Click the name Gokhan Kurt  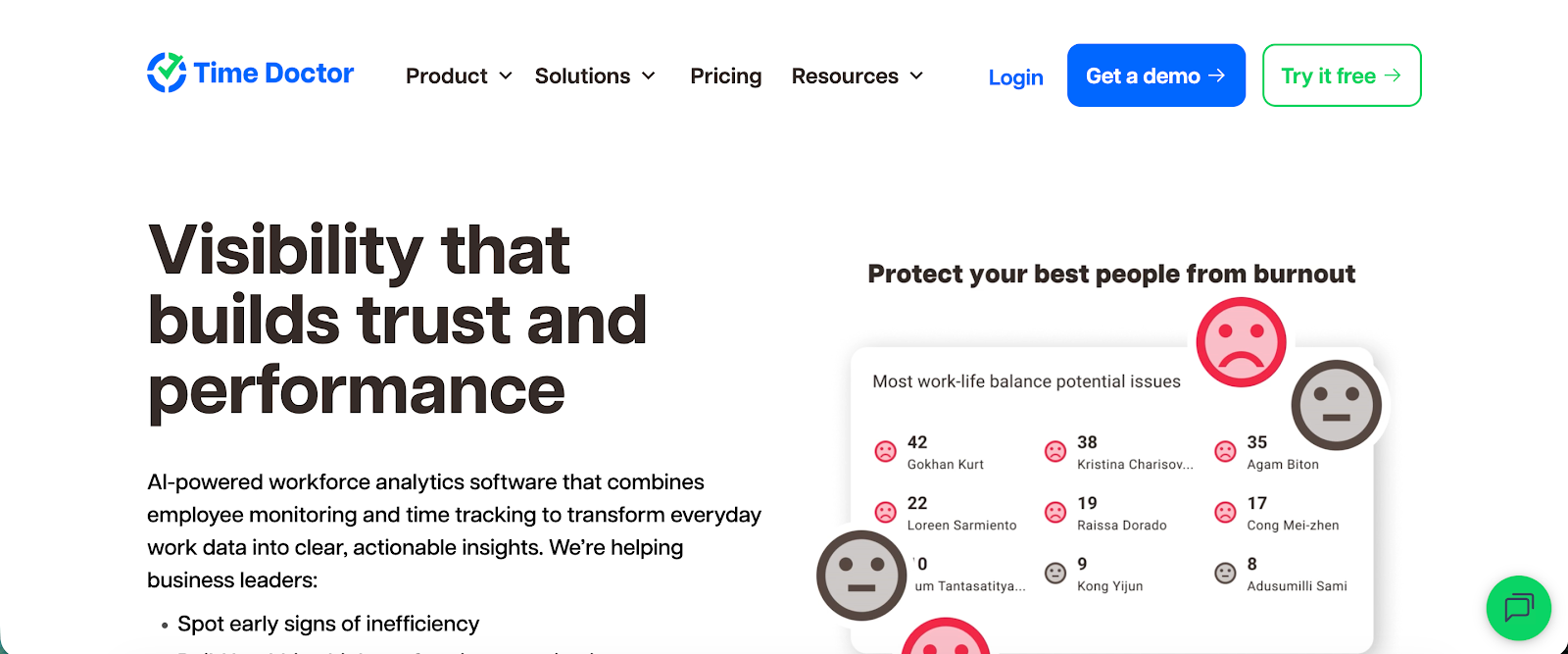[945, 465]
